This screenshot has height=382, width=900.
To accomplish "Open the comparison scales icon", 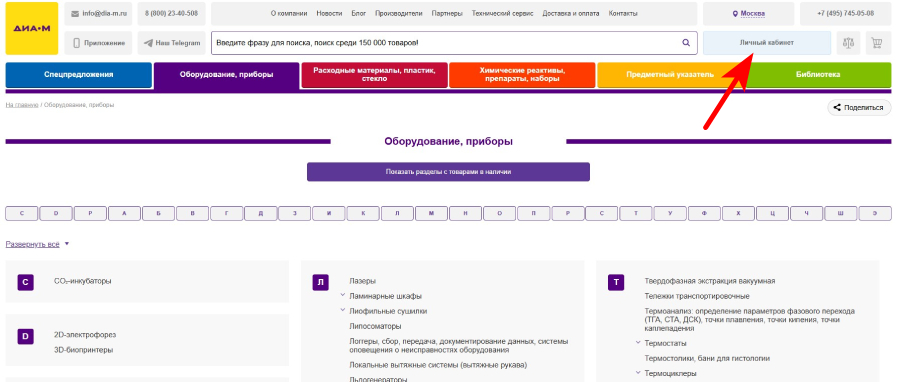I will pyautogui.click(x=848, y=43).
